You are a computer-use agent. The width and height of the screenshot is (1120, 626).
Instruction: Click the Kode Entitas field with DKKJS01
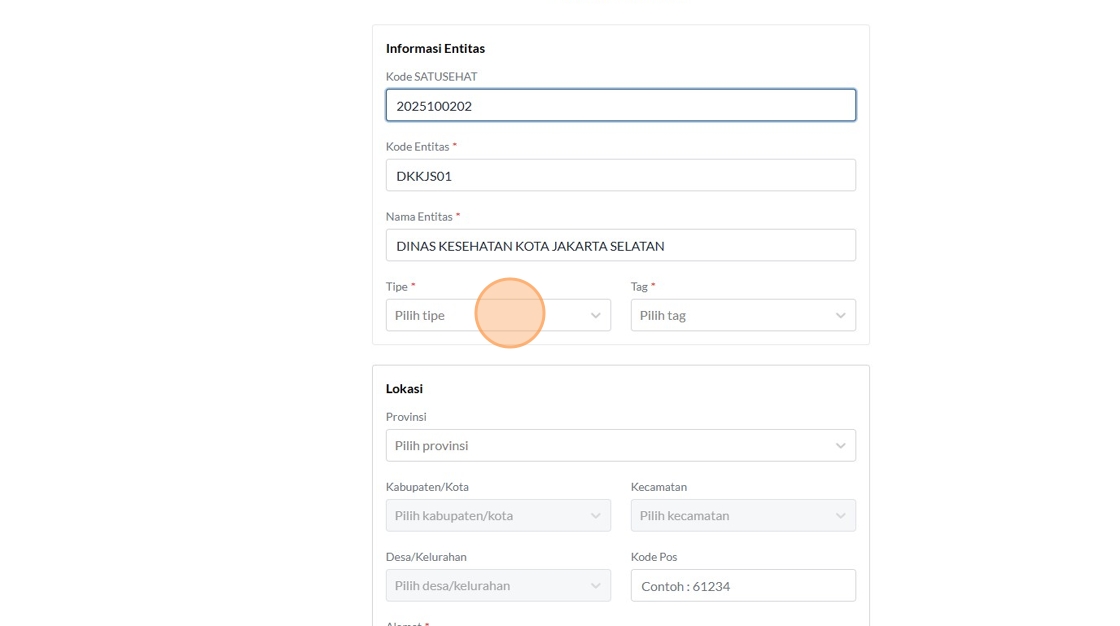point(620,175)
